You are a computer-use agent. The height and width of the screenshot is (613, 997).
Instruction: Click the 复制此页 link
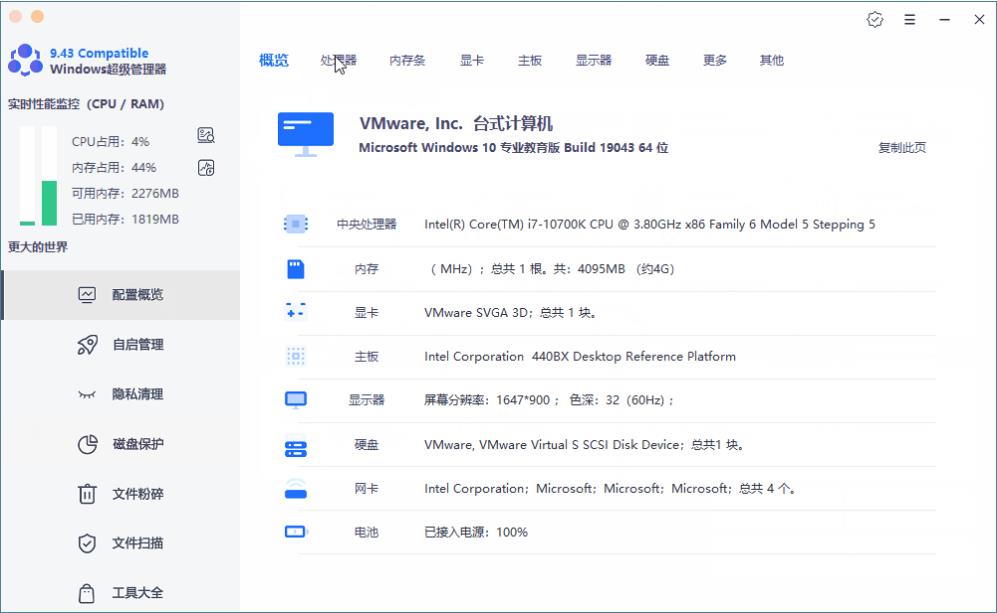pyautogui.click(x=902, y=148)
